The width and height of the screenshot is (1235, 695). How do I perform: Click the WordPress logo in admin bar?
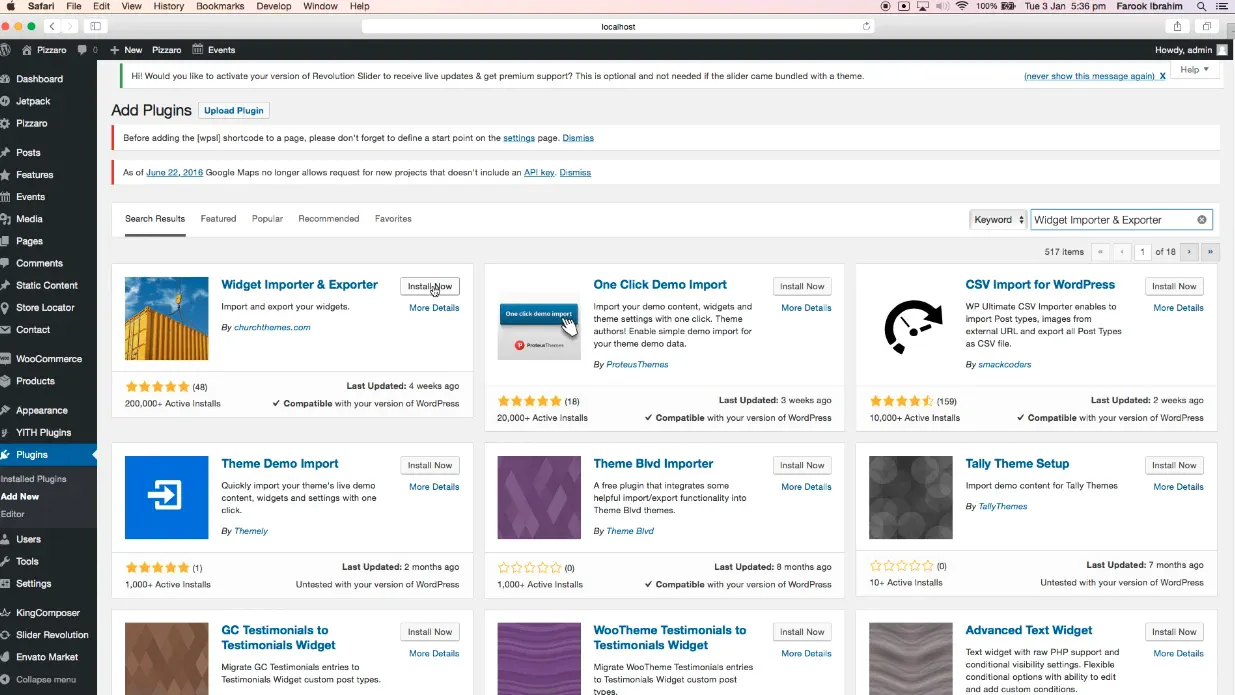click(7, 49)
